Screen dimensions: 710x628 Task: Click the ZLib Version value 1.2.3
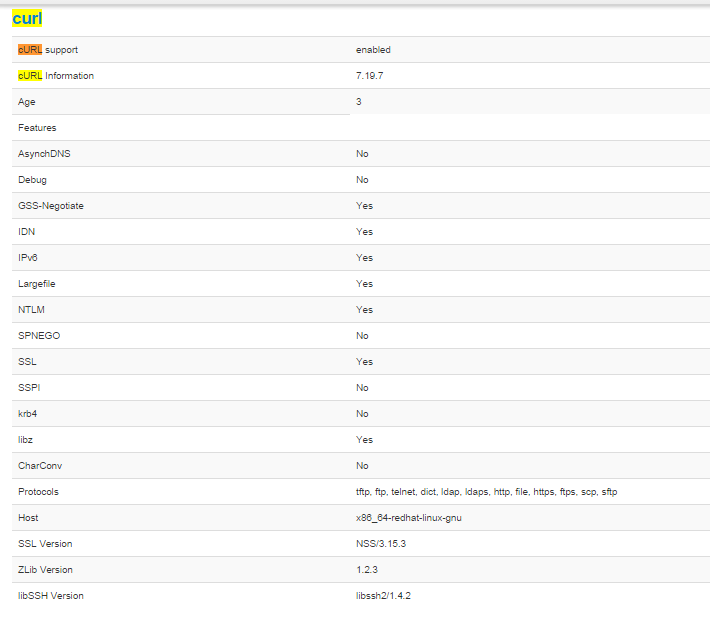coord(366,570)
